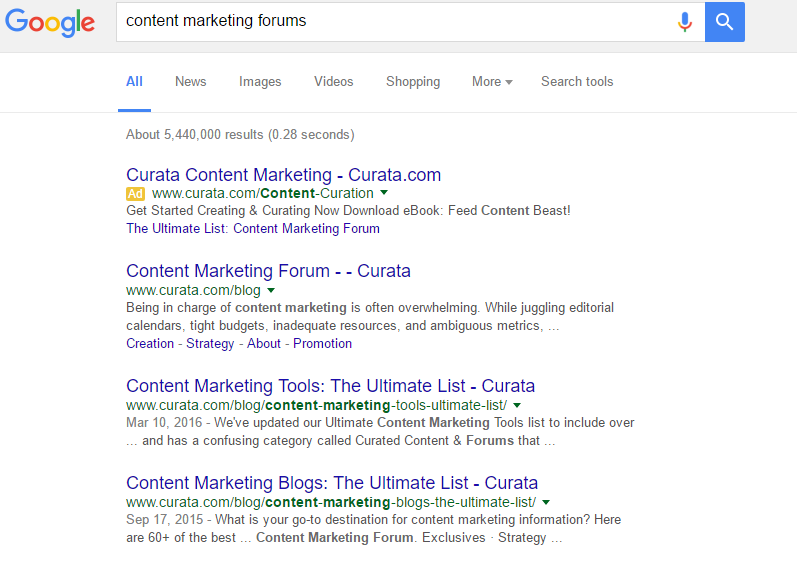Switch to the Images tab

(260, 82)
